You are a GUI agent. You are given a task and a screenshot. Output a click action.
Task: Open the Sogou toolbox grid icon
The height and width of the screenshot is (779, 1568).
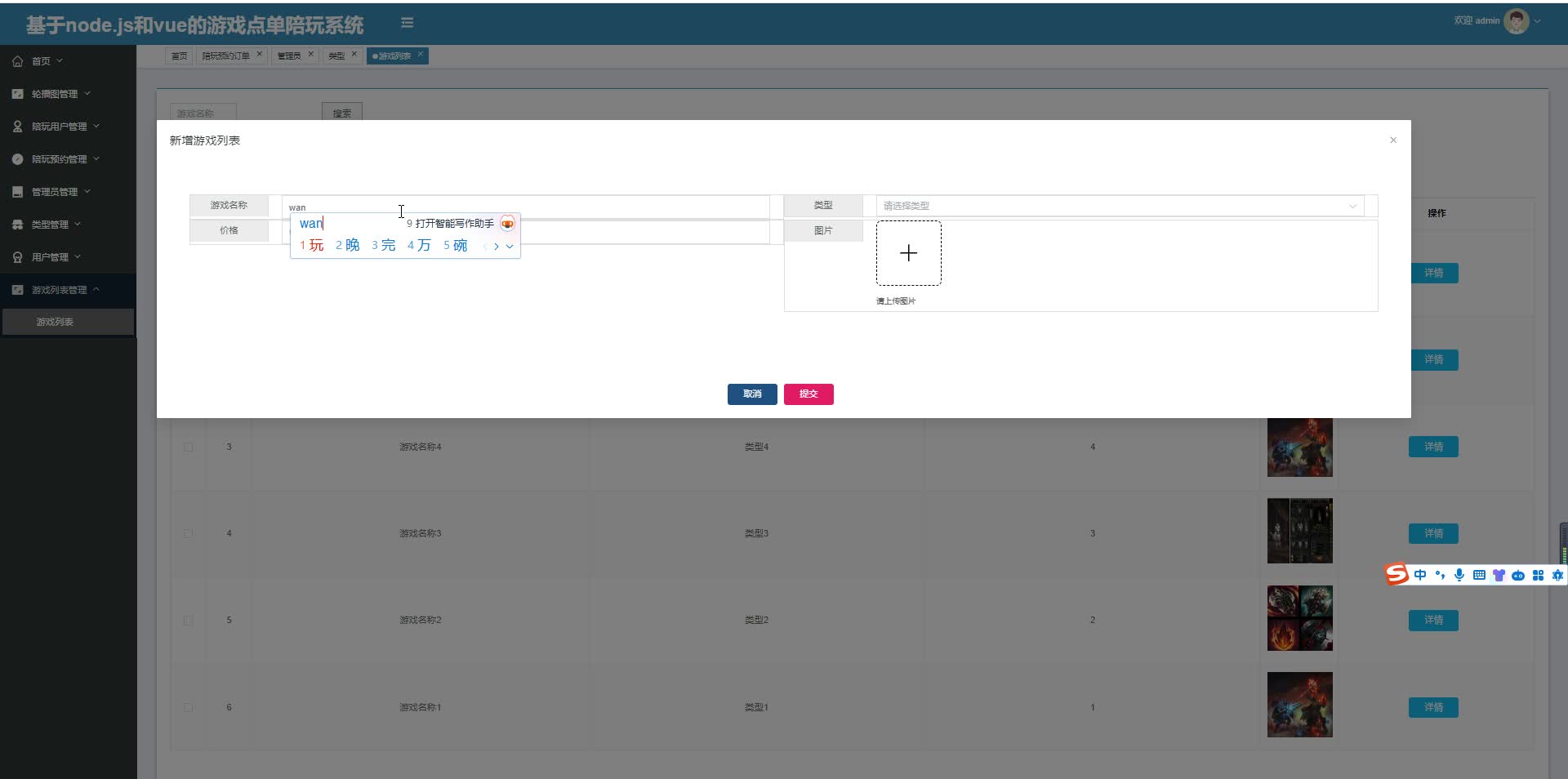[1538, 575]
